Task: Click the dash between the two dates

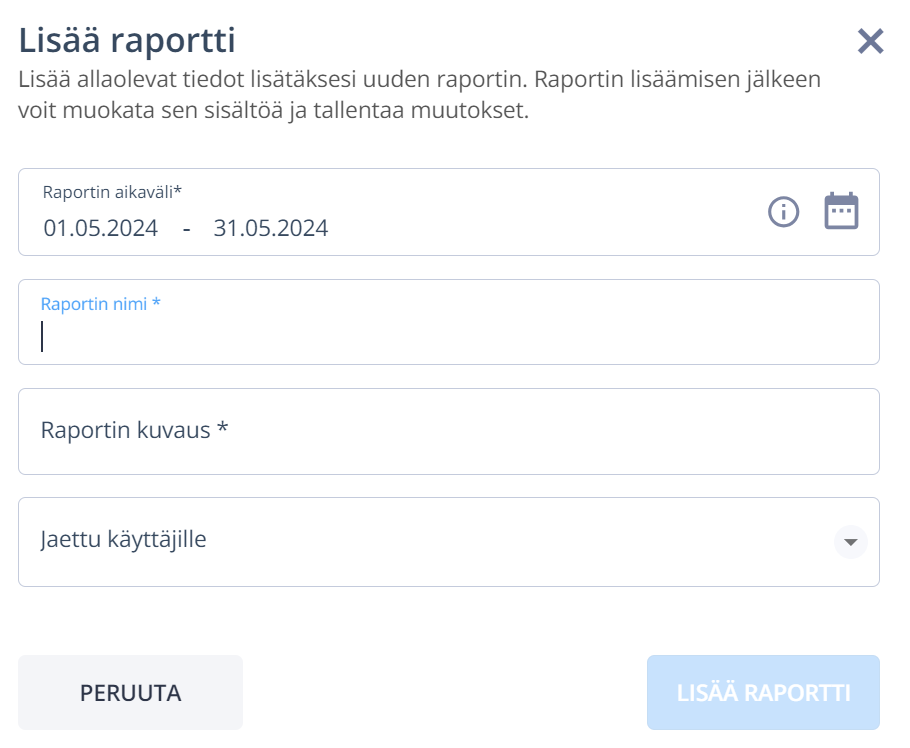Action: pyautogui.click(x=186, y=229)
